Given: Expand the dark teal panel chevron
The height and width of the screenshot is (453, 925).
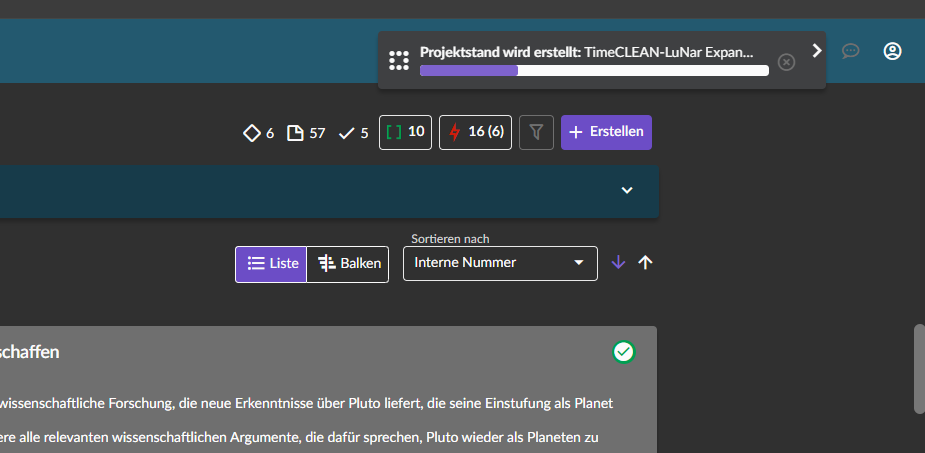Looking at the screenshot, I should [x=627, y=190].
